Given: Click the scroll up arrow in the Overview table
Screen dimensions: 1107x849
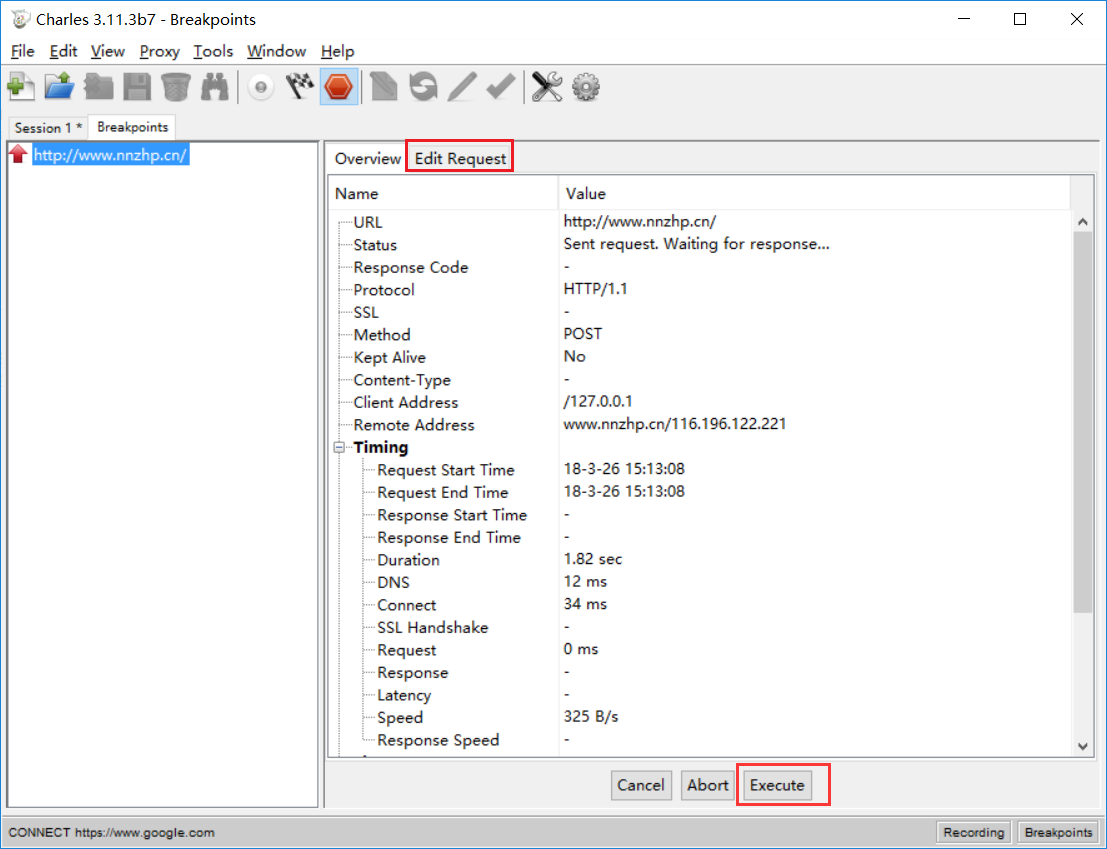Looking at the screenshot, I should click(1083, 222).
